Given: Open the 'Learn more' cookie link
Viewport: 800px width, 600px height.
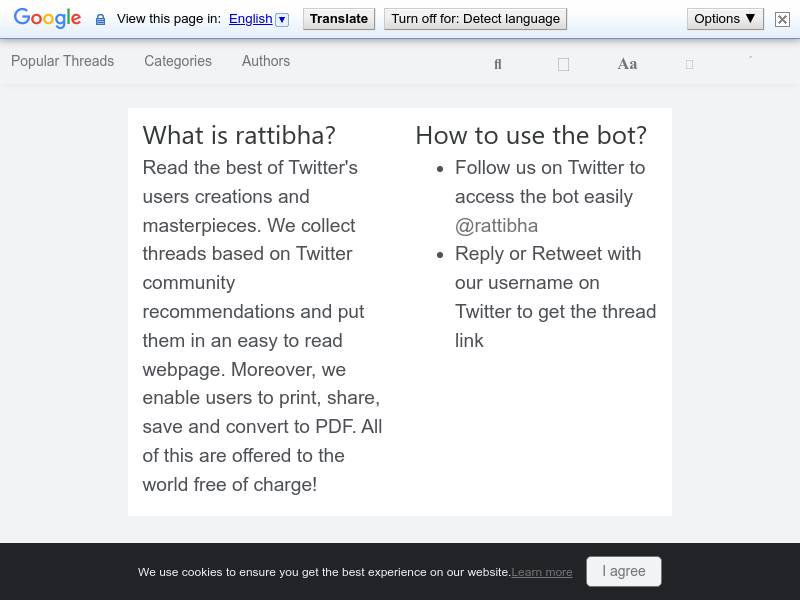Looking at the screenshot, I should click(x=542, y=572).
